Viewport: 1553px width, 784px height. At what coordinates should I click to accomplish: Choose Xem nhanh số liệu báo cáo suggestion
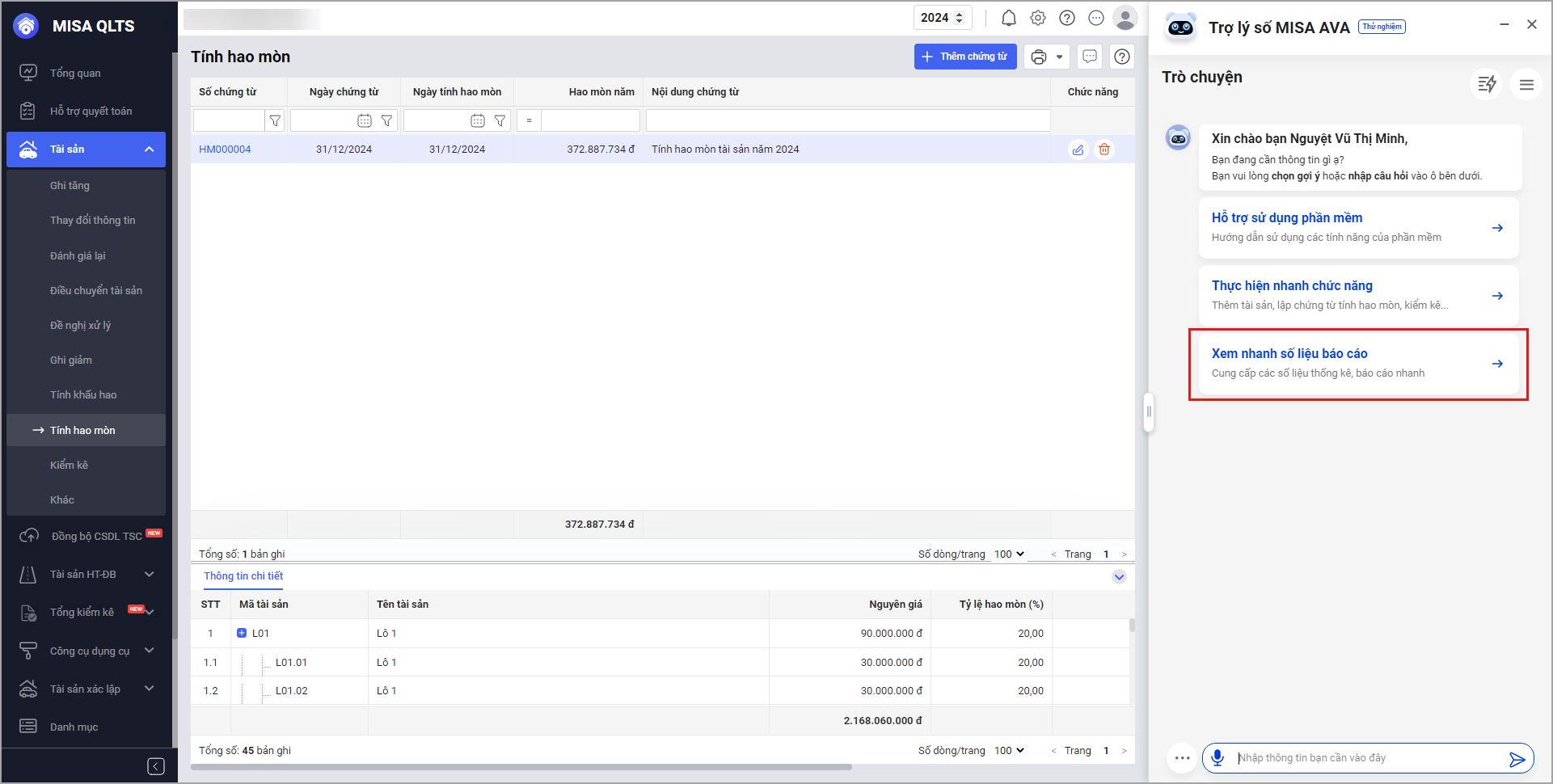pos(1358,364)
